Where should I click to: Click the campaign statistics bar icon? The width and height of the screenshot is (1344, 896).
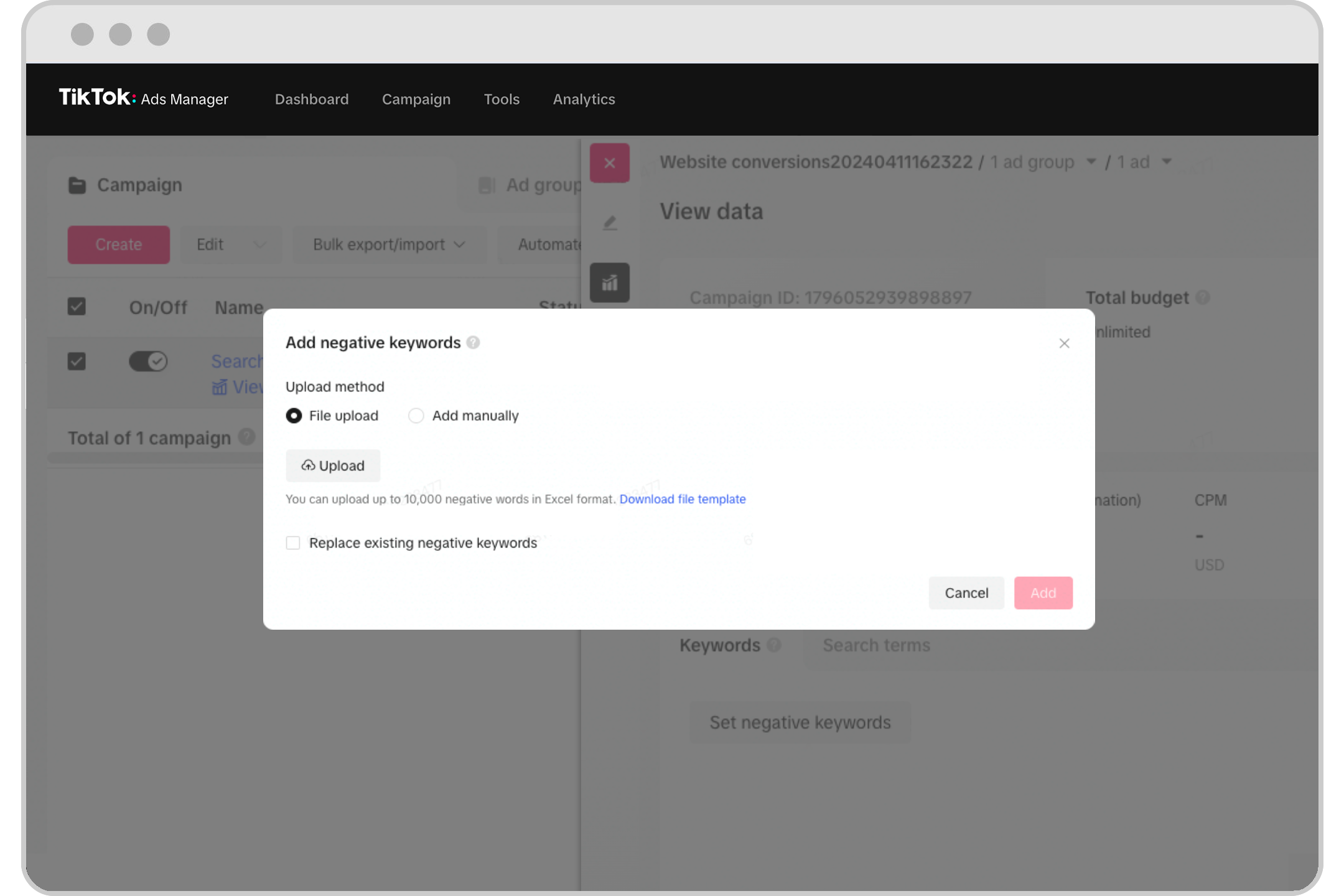click(x=611, y=282)
